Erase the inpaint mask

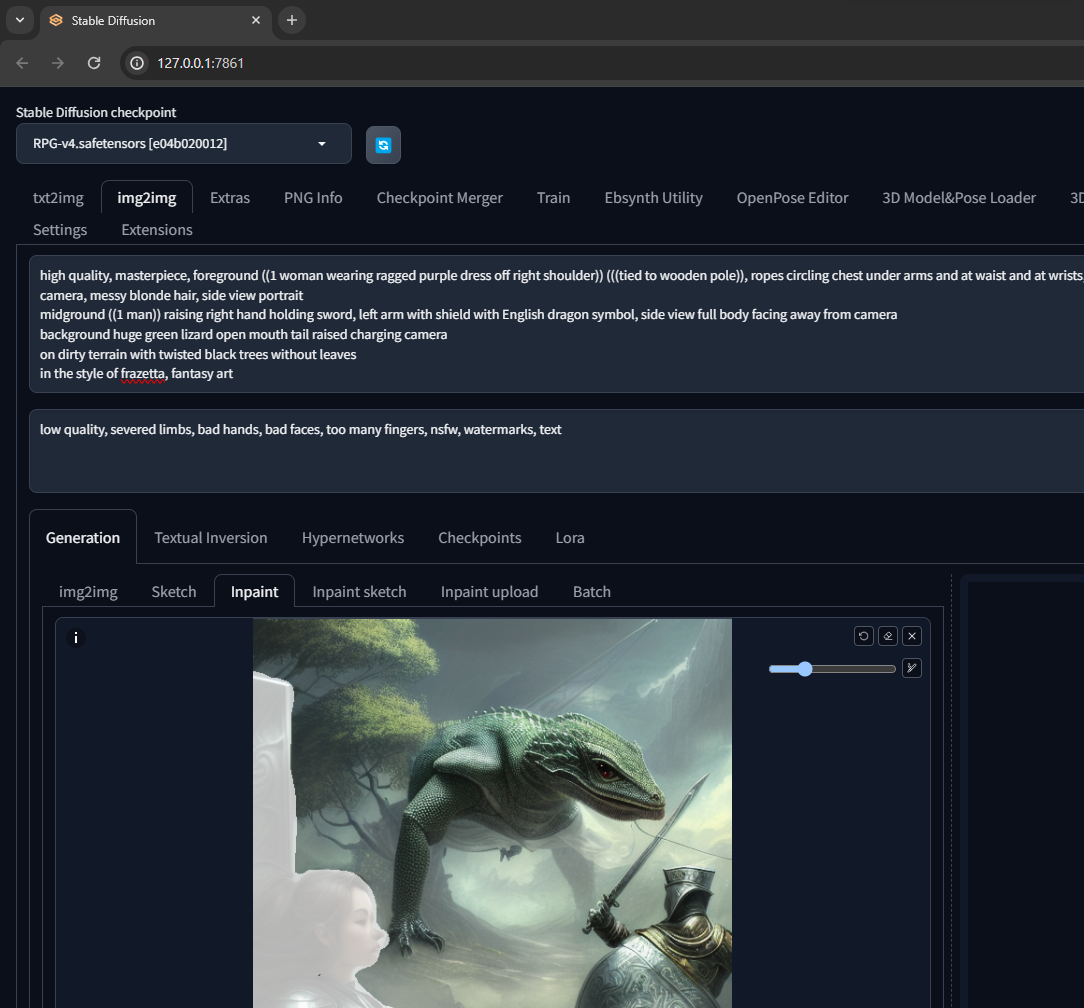(x=888, y=636)
